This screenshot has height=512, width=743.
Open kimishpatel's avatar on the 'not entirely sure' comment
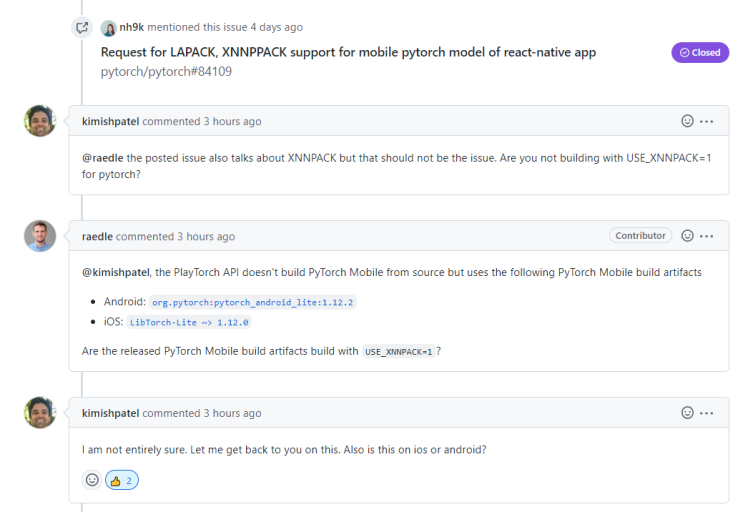40,413
